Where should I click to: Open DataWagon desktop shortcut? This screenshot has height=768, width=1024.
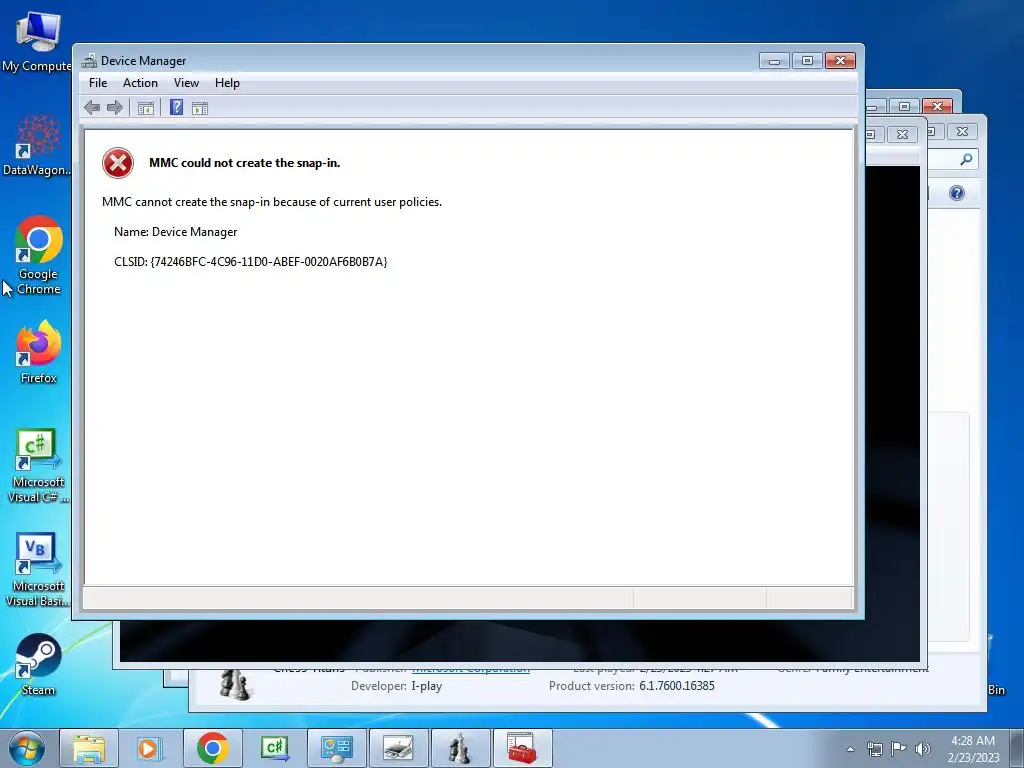(x=38, y=145)
